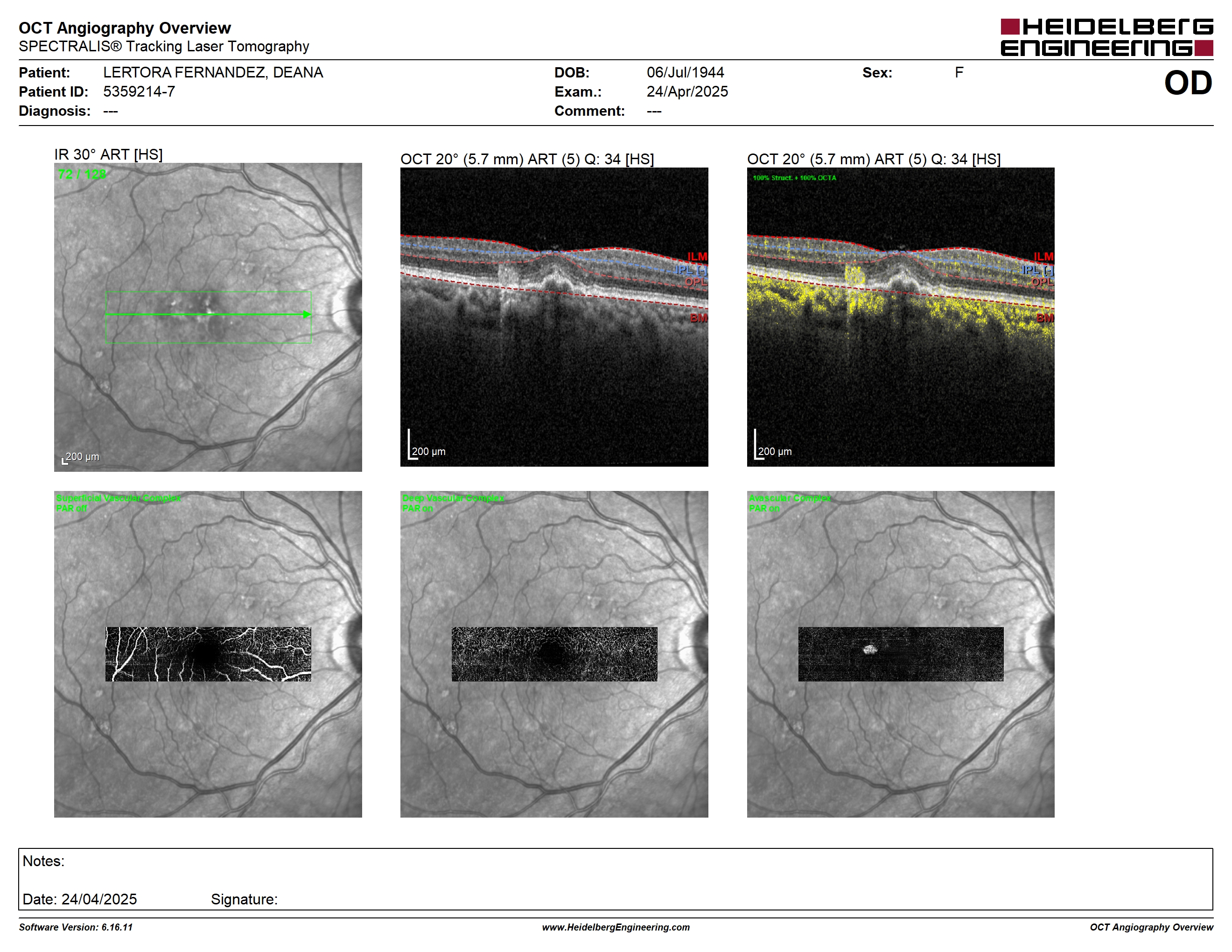The image size is (1232, 952).
Task: Open the www.HeidelbergEngineering.com link
Action: 616,927
